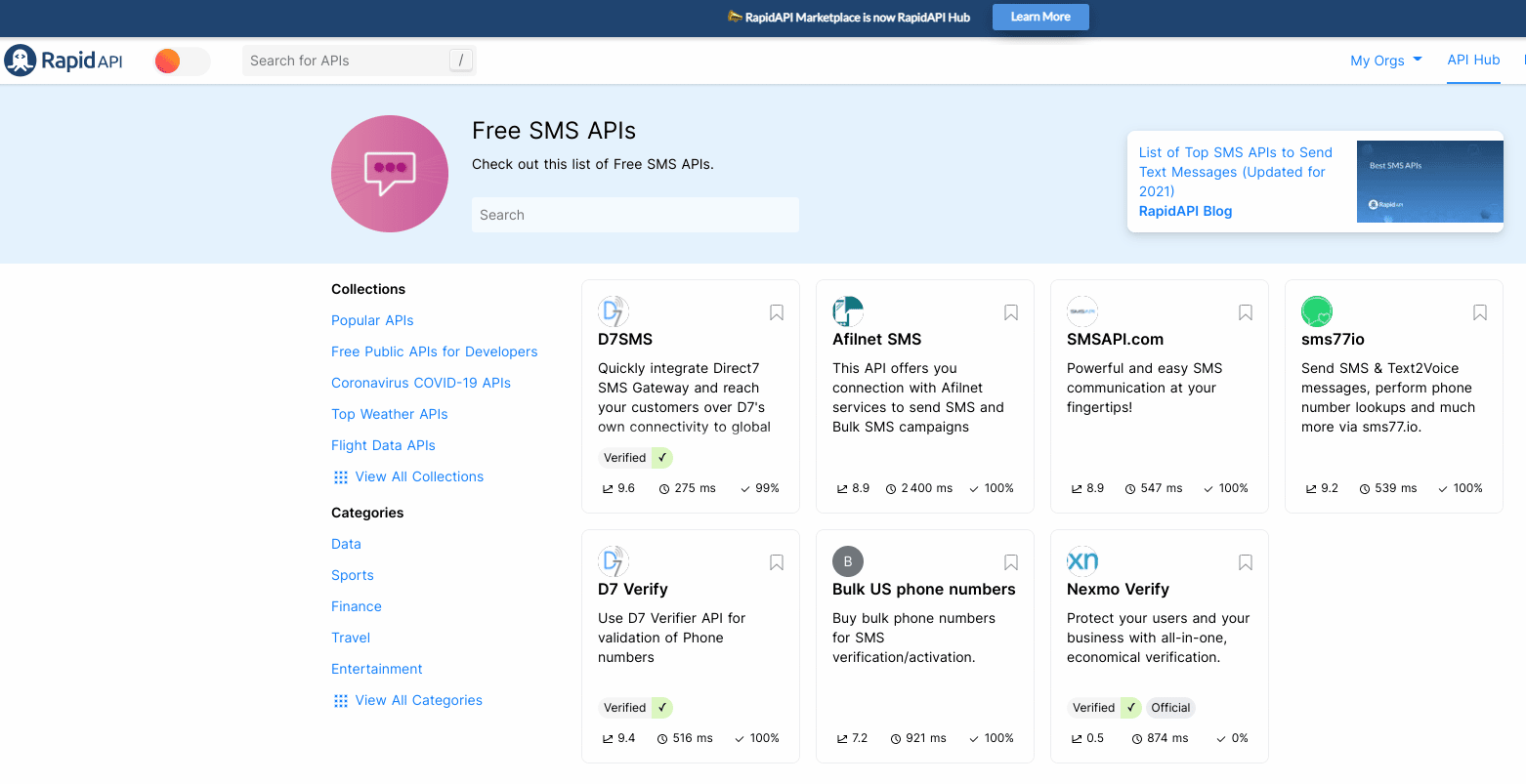The image size is (1526, 784).
Task: Click the Verified badge on D7 Verify
Action: [635, 708]
